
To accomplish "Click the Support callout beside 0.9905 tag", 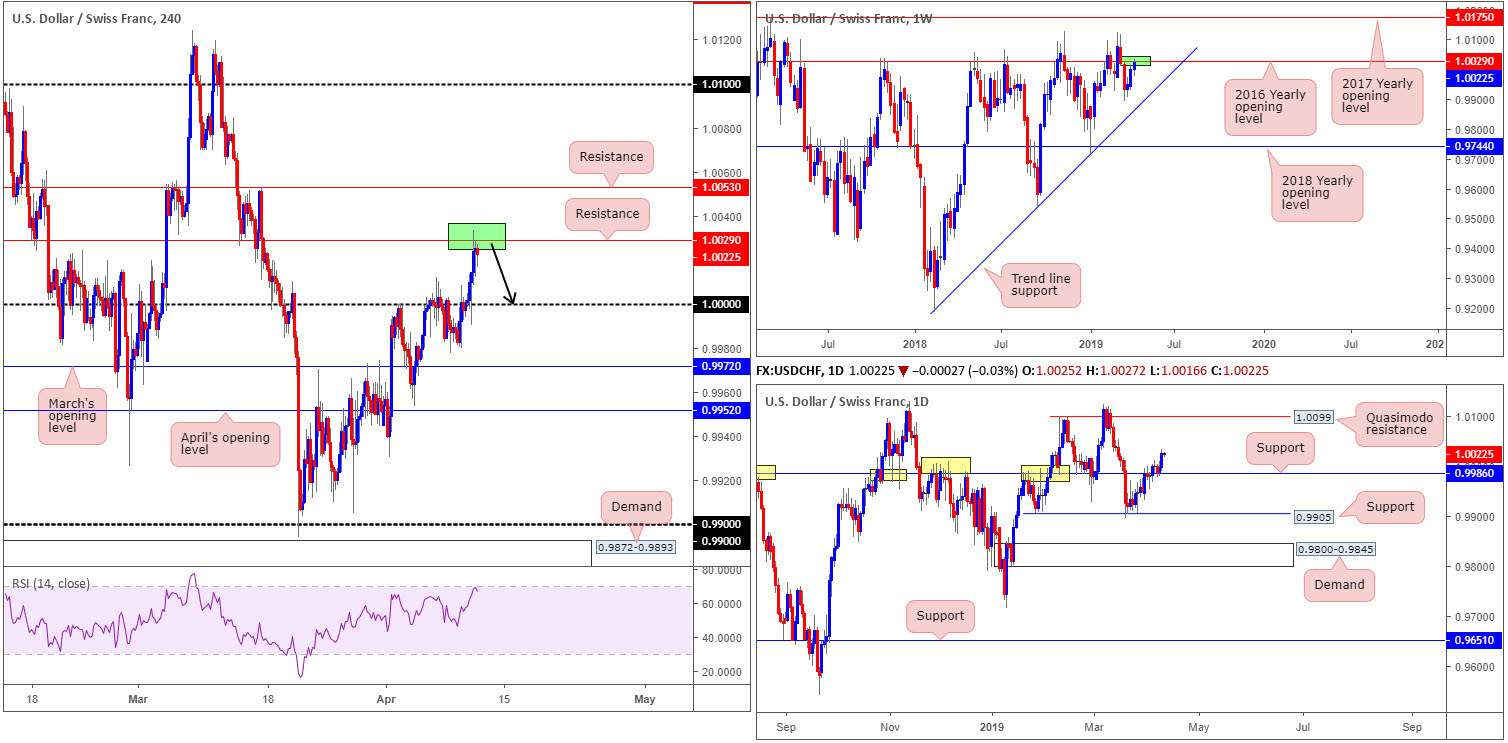I will coord(1390,507).
